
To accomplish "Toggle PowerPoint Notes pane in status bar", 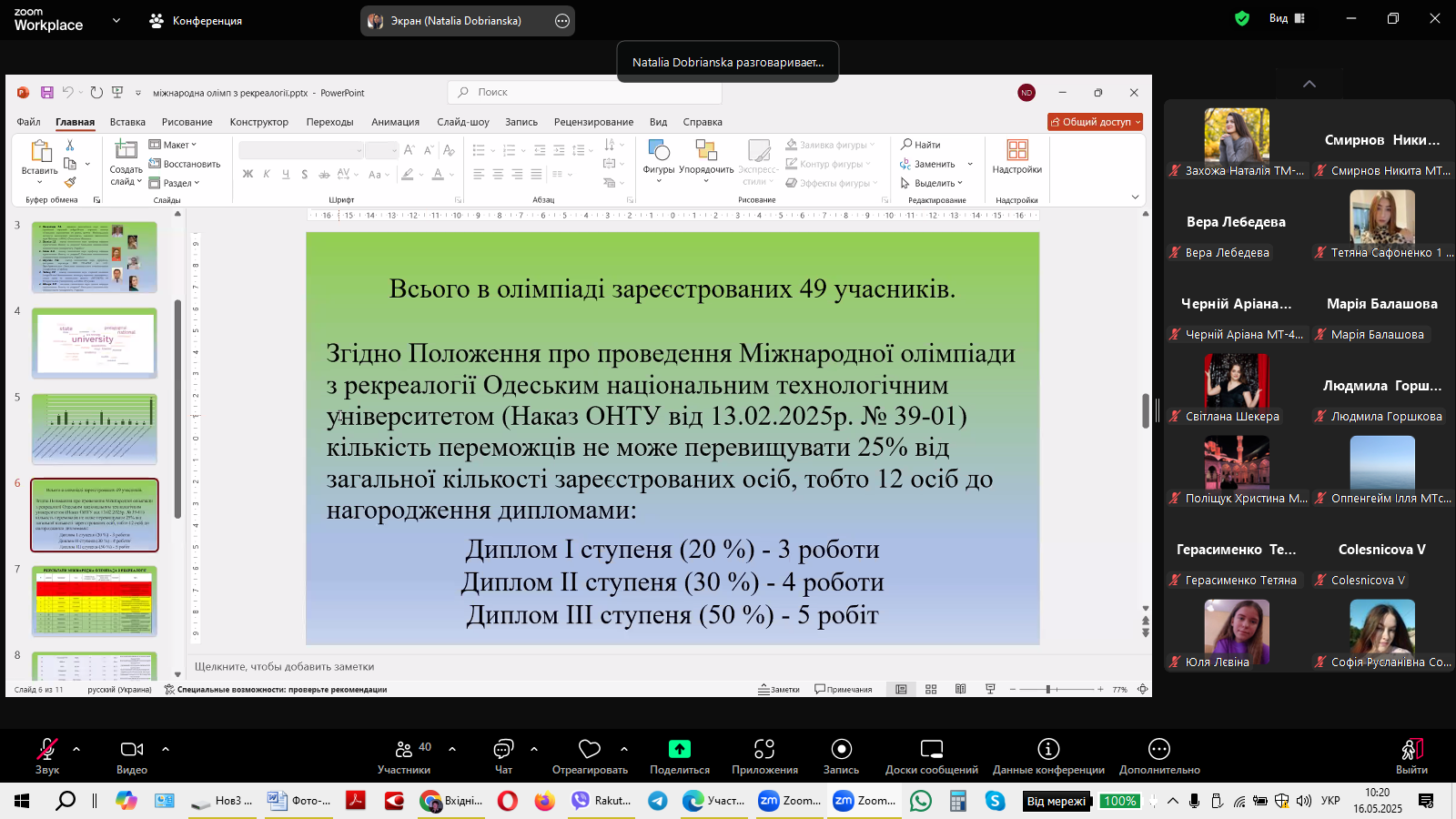I will [x=779, y=690].
